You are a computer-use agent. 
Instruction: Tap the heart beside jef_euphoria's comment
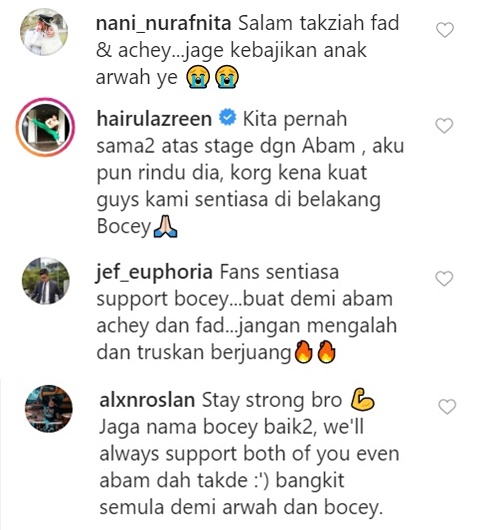(444, 279)
